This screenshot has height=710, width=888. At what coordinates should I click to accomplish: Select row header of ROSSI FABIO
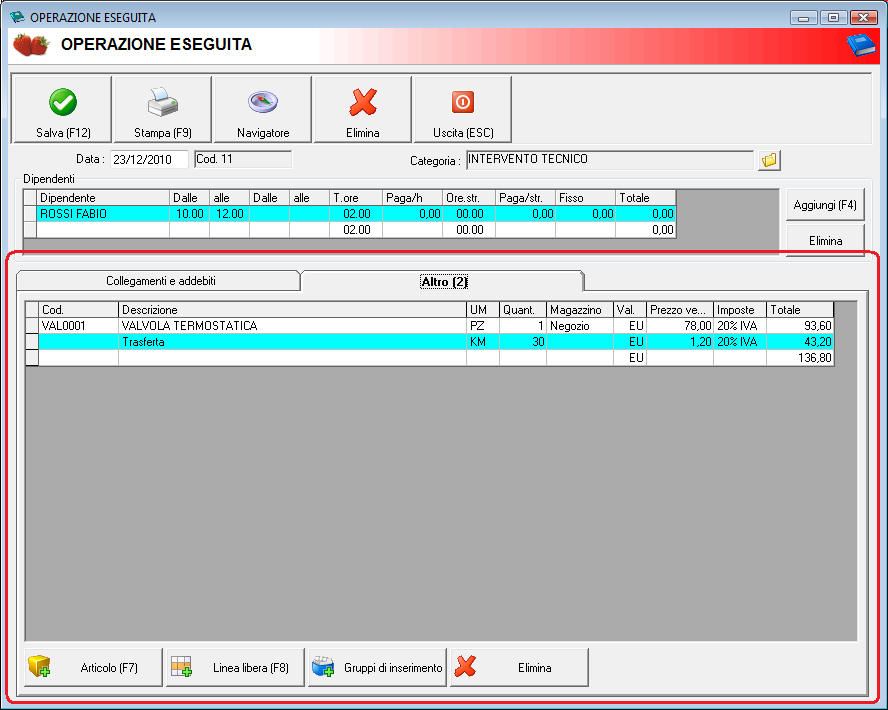pyautogui.click(x=30, y=213)
